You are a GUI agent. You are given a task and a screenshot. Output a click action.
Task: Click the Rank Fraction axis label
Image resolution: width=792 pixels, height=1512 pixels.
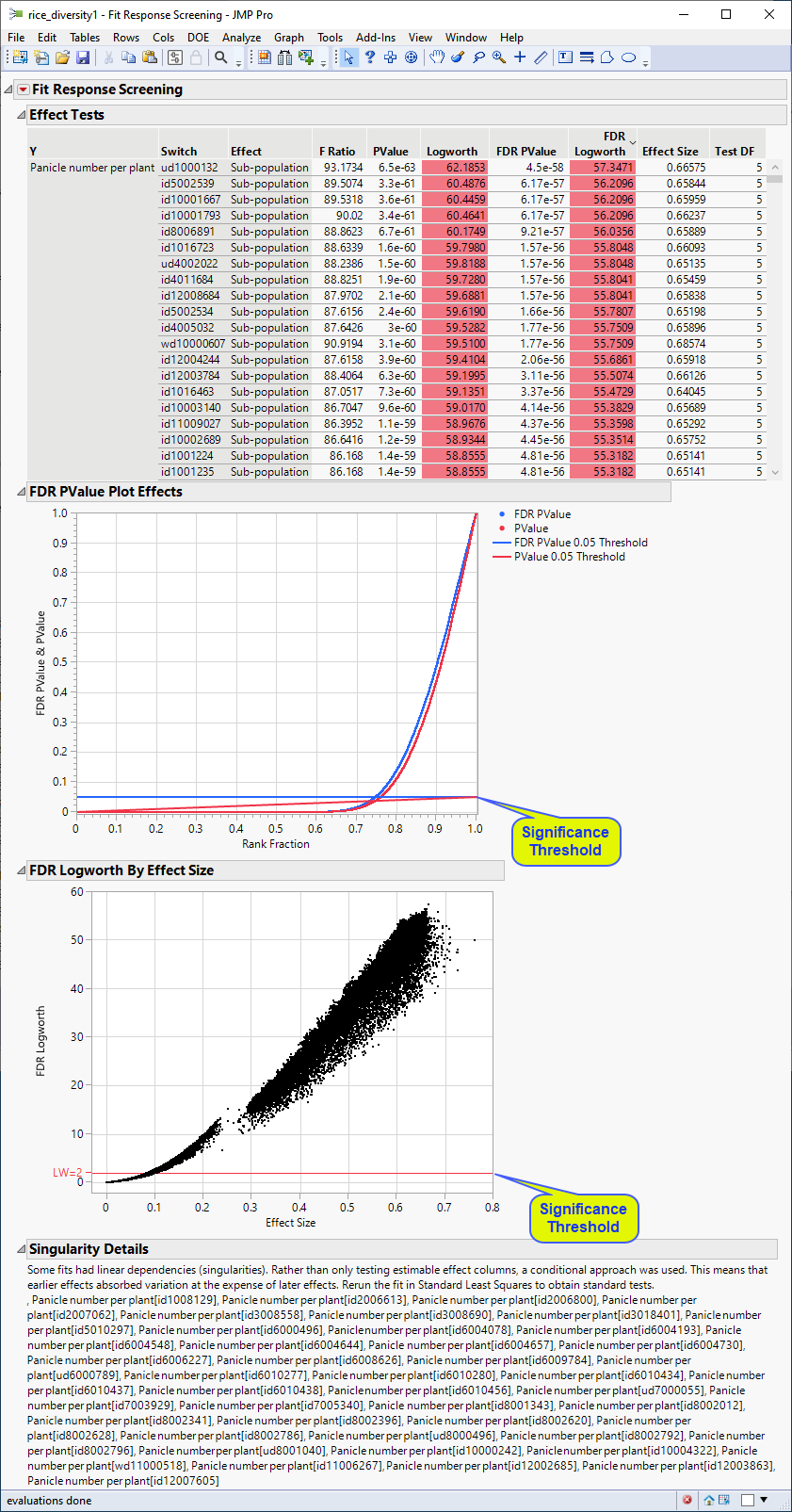pyautogui.click(x=276, y=844)
